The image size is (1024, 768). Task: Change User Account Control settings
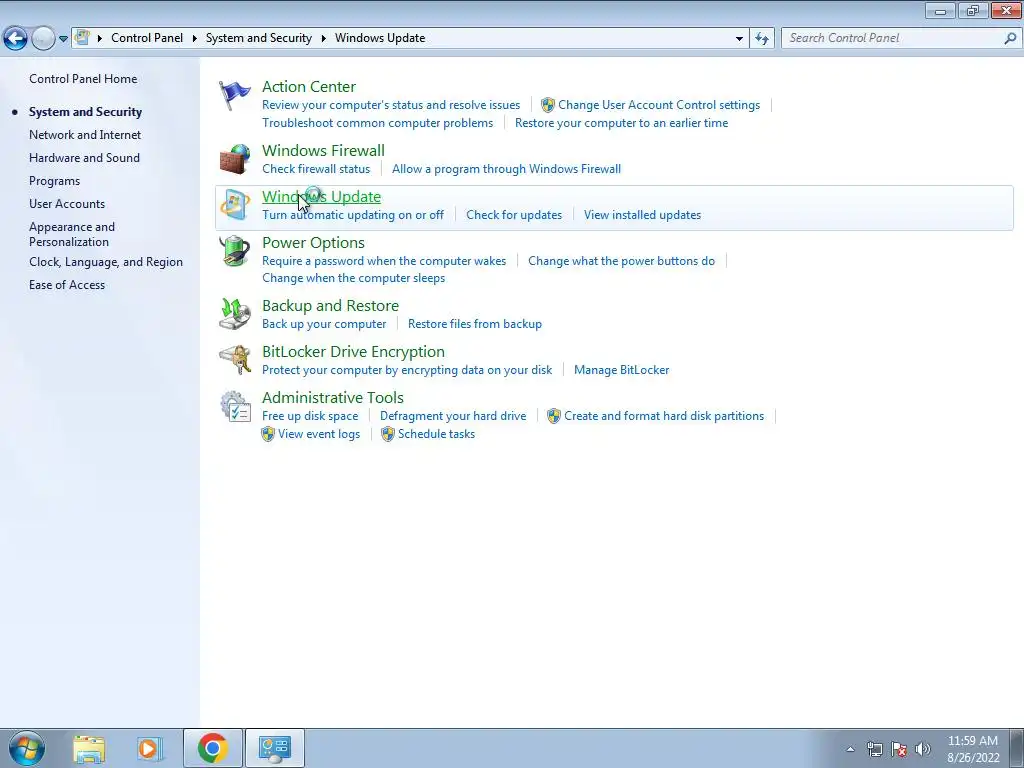pos(659,104)
